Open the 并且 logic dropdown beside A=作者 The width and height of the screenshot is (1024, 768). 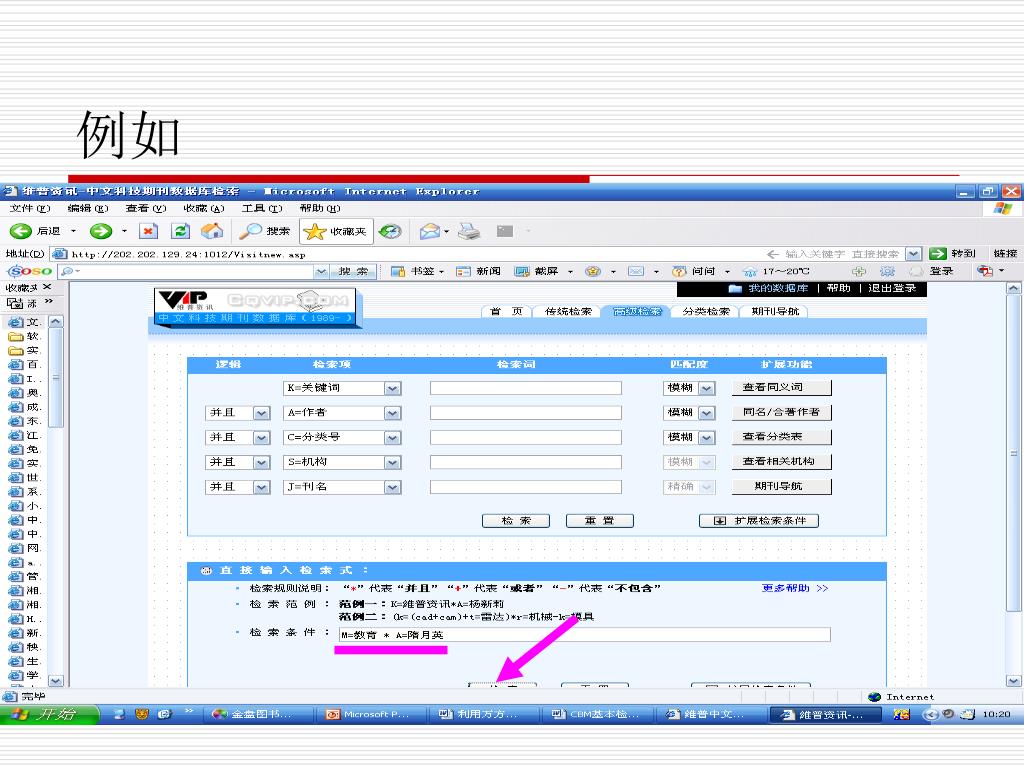tap(261, 413)
